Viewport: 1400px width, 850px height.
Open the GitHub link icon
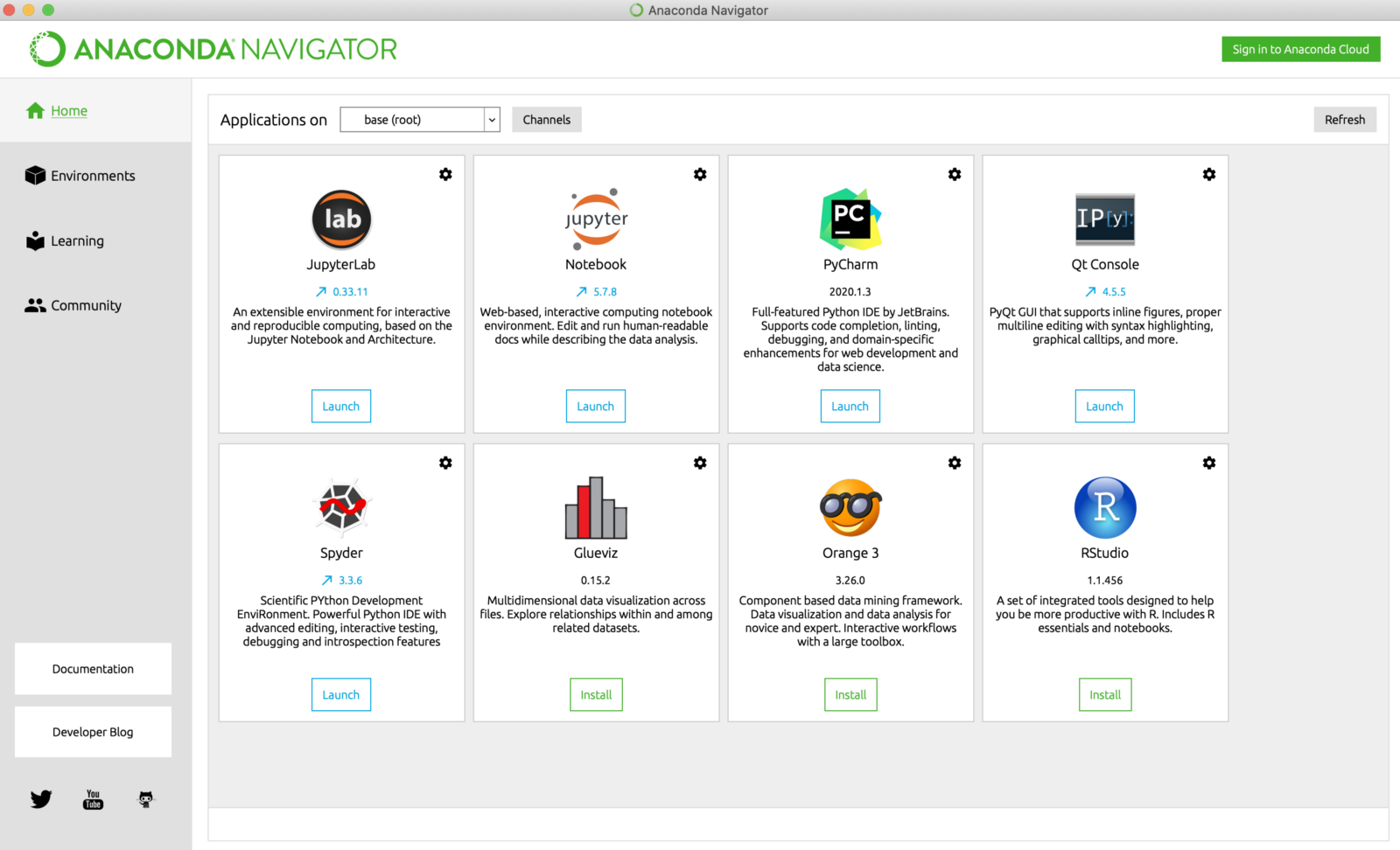click(146, 799)
